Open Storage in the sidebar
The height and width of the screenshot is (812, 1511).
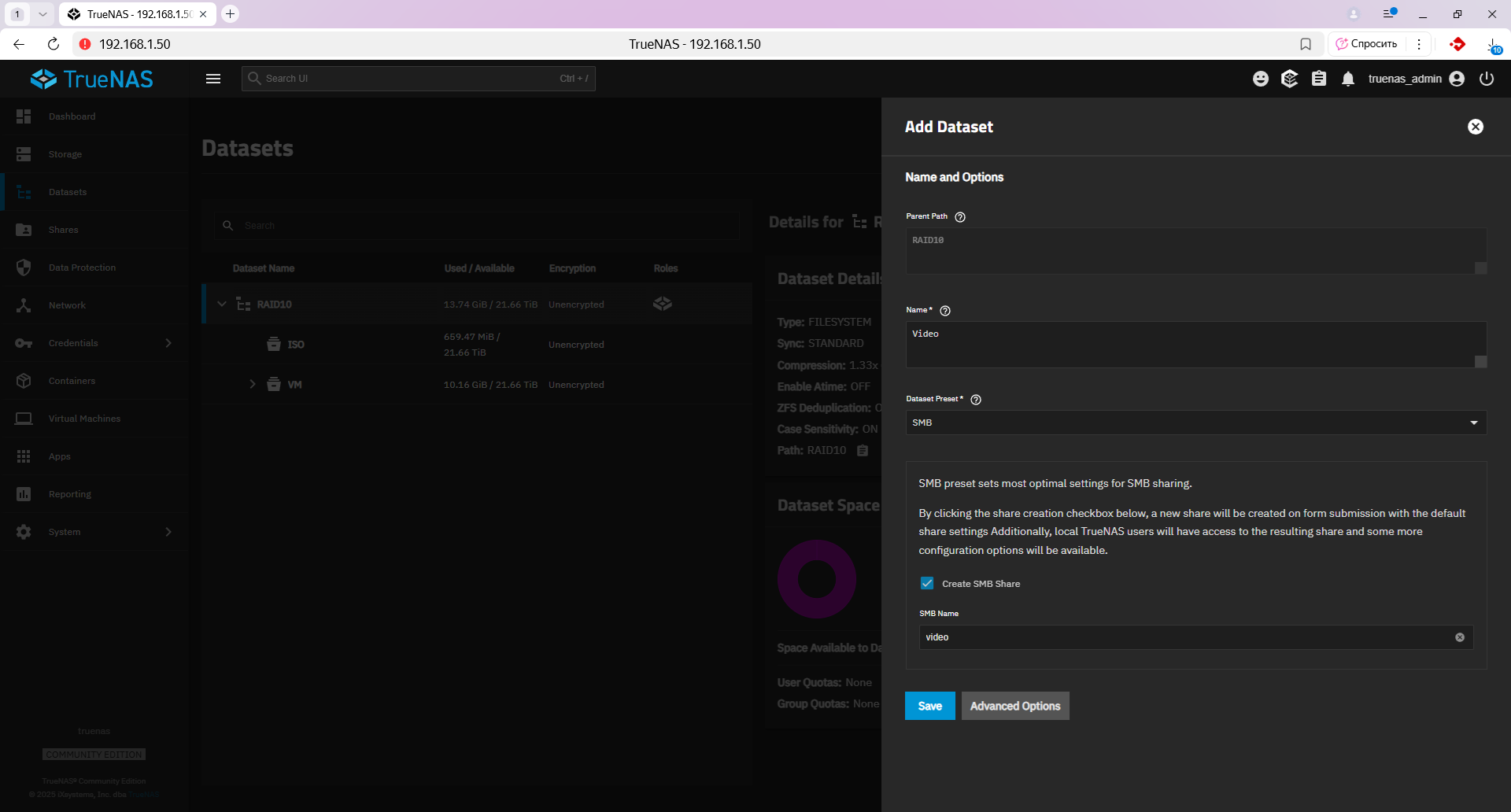[x=65, y=154]
